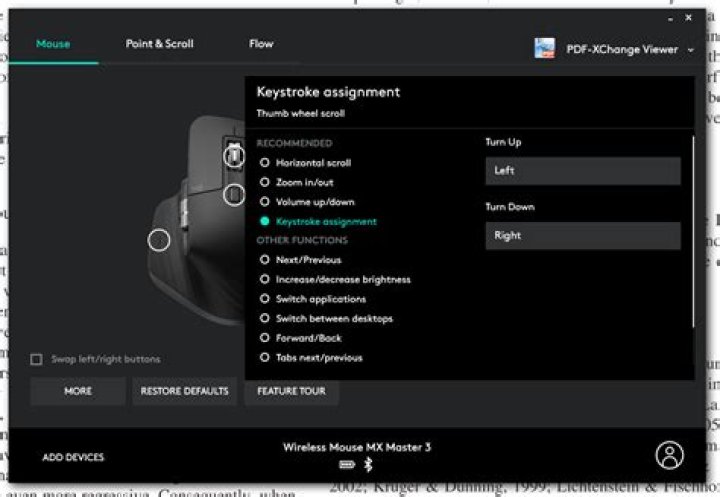Open the Point & Scroll tab

pyautogui.click(x=159, y=44)
